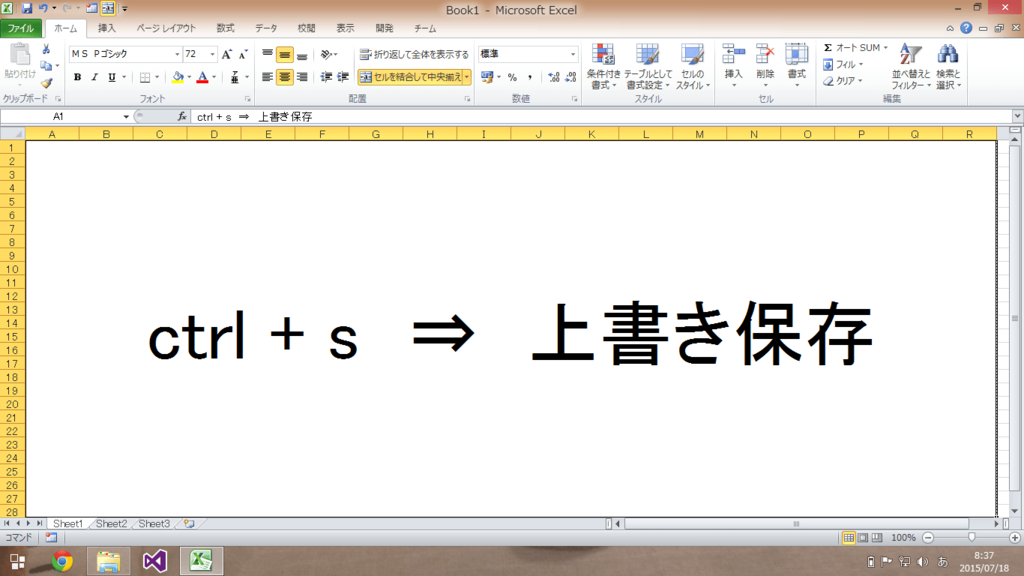Screen dimensions: 1024x576
Task: Click the increase decimal icon
Action: click(x=554, y=77)
